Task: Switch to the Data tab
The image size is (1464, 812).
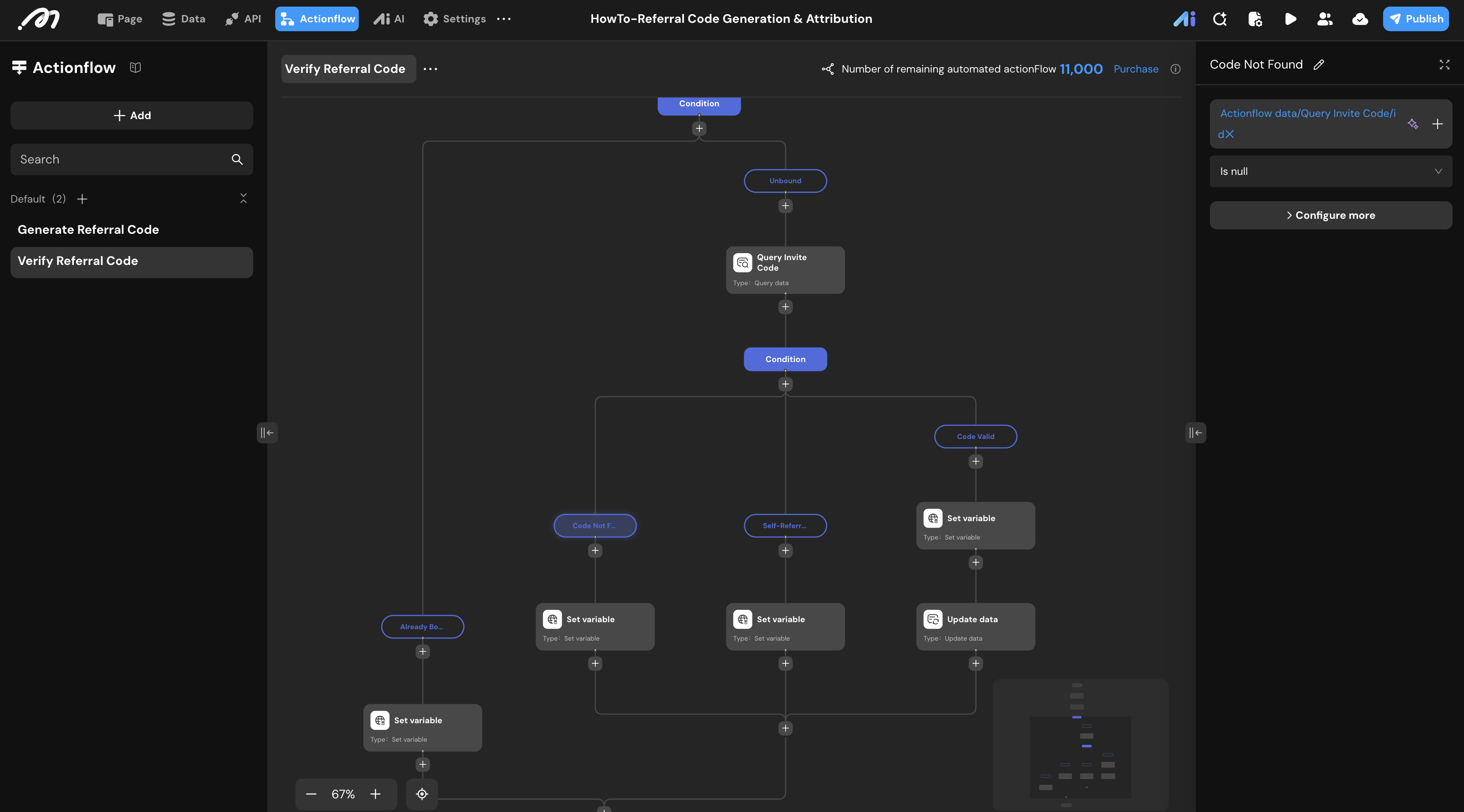Action: coord(184,19)
